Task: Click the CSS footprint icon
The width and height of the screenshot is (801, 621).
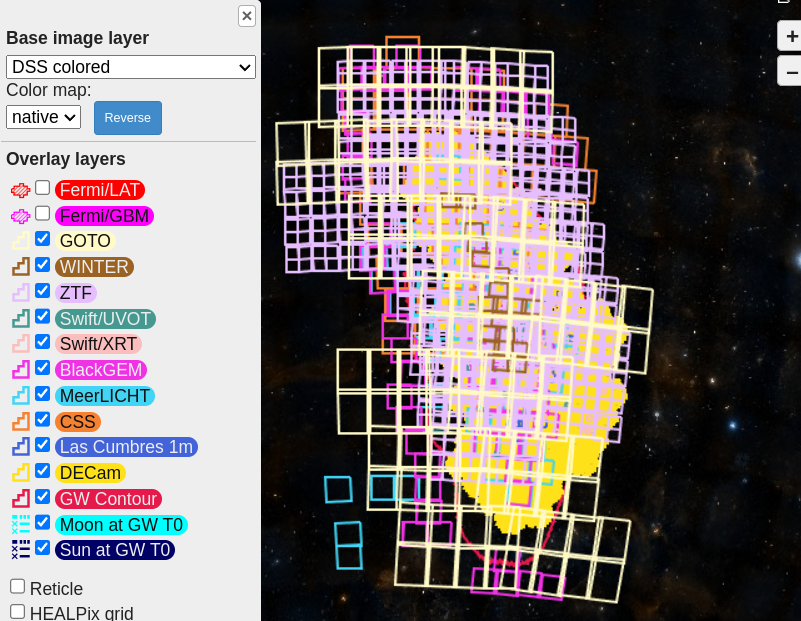Action: click(21, 422)
